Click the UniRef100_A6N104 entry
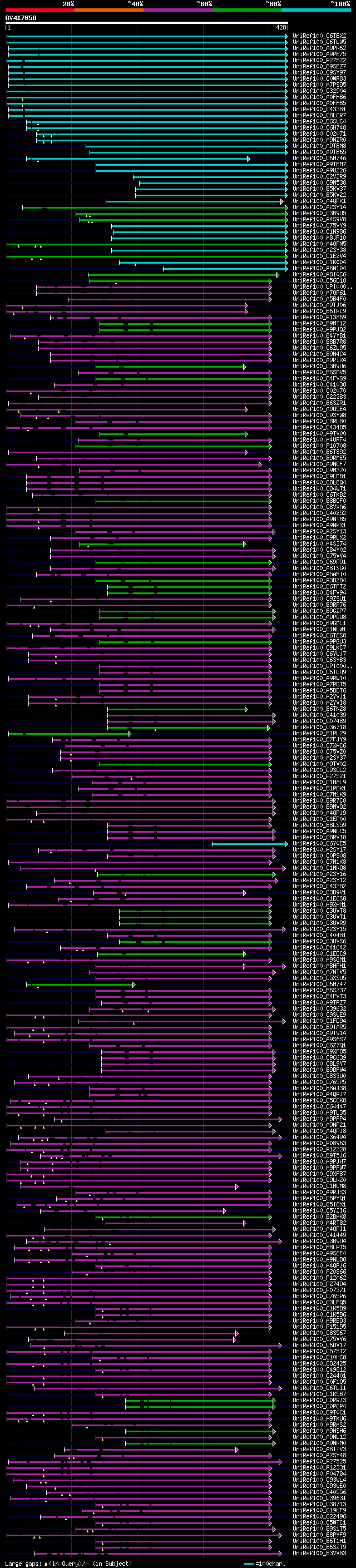 (319, 269)
